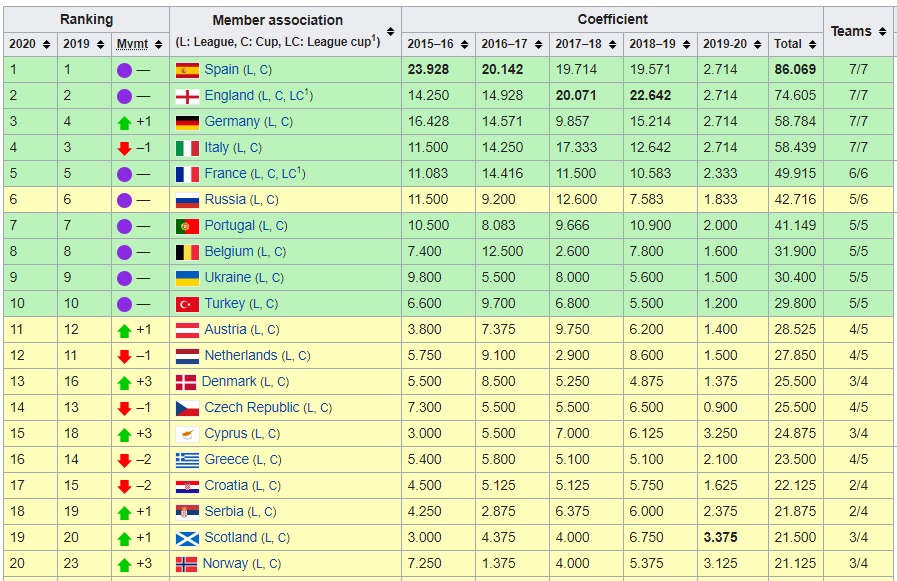Open the Croatia association link
Viewport: 897px width, 581px height.
226,485
